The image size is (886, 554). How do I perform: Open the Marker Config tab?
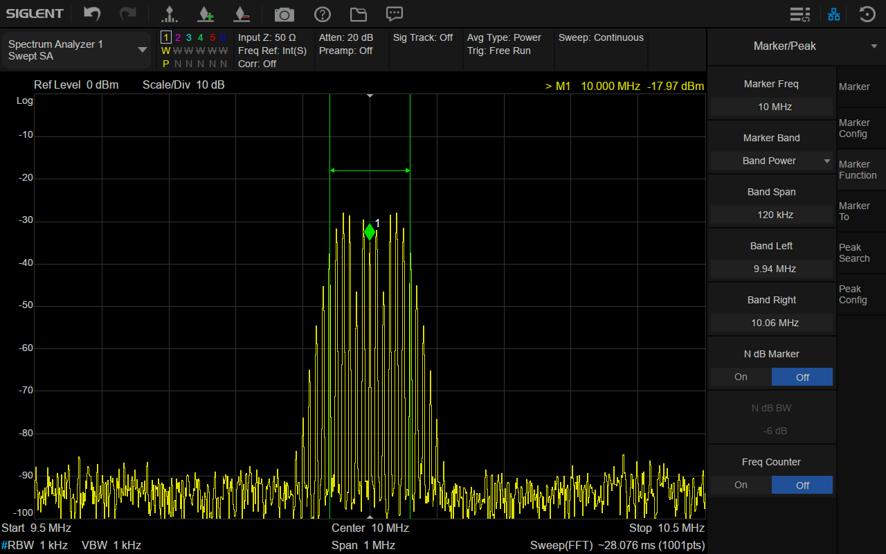pyautogui.click(x=861, y=128)
